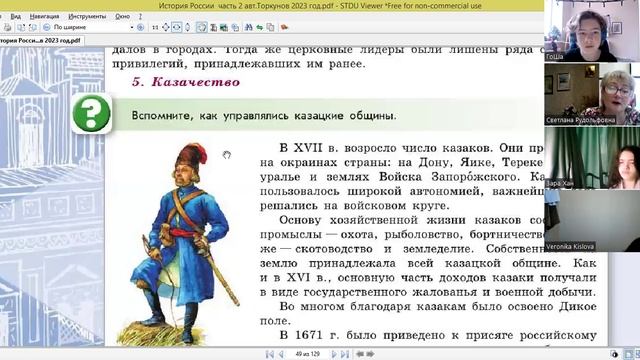Go to first page using the status bar
Viewport: 640px width, 360px height.
[x=270, y=354]
